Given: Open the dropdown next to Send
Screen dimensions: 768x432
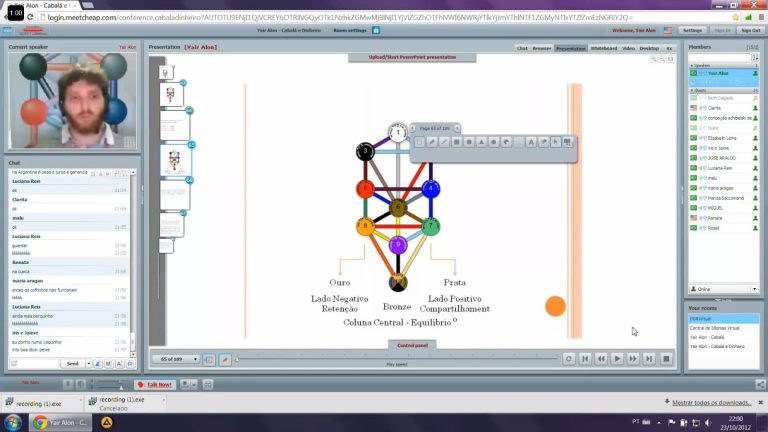Looking at the screenshot, I should click(89, 364).
